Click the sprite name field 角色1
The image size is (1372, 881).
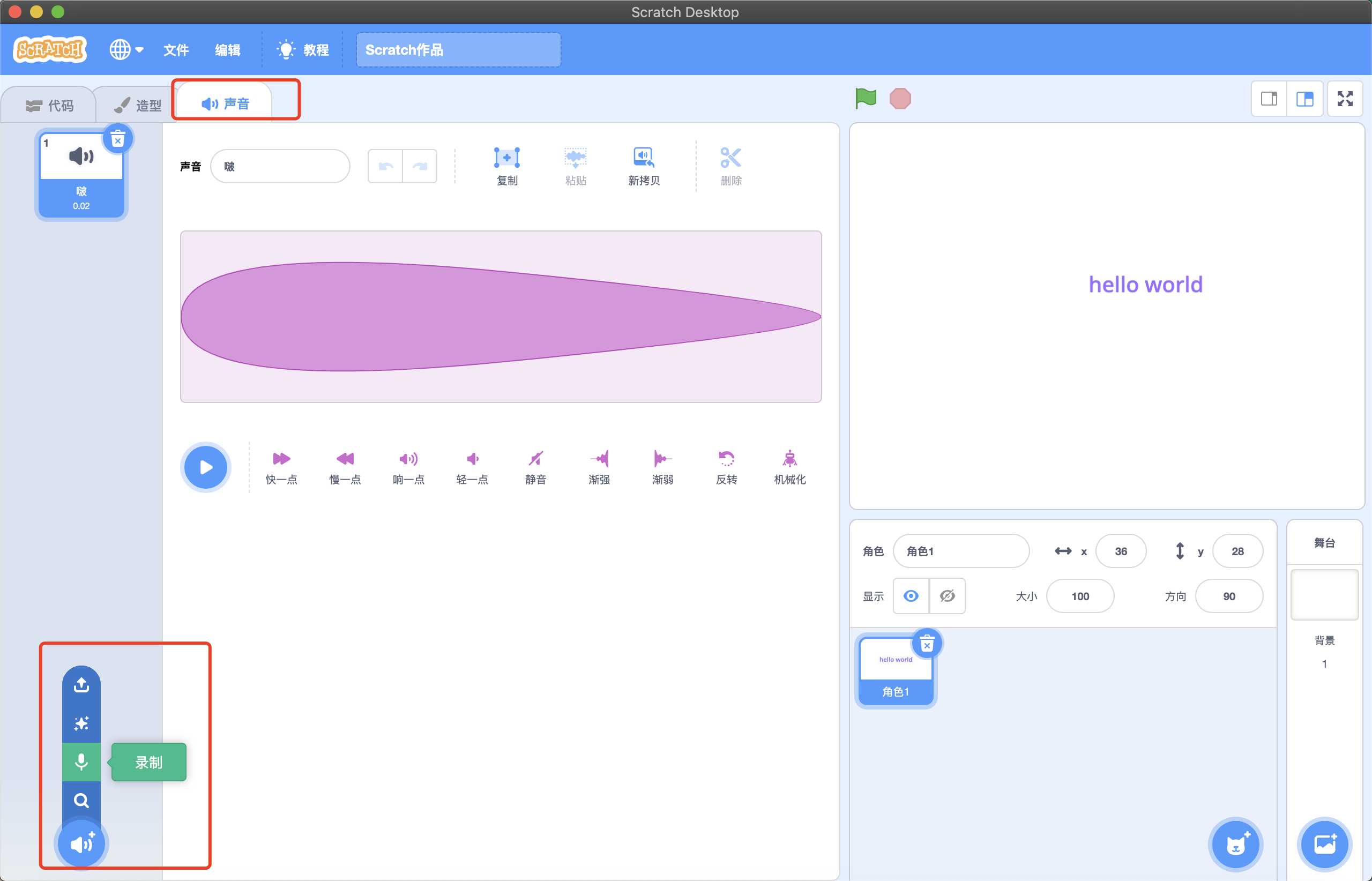click(961, 551)
